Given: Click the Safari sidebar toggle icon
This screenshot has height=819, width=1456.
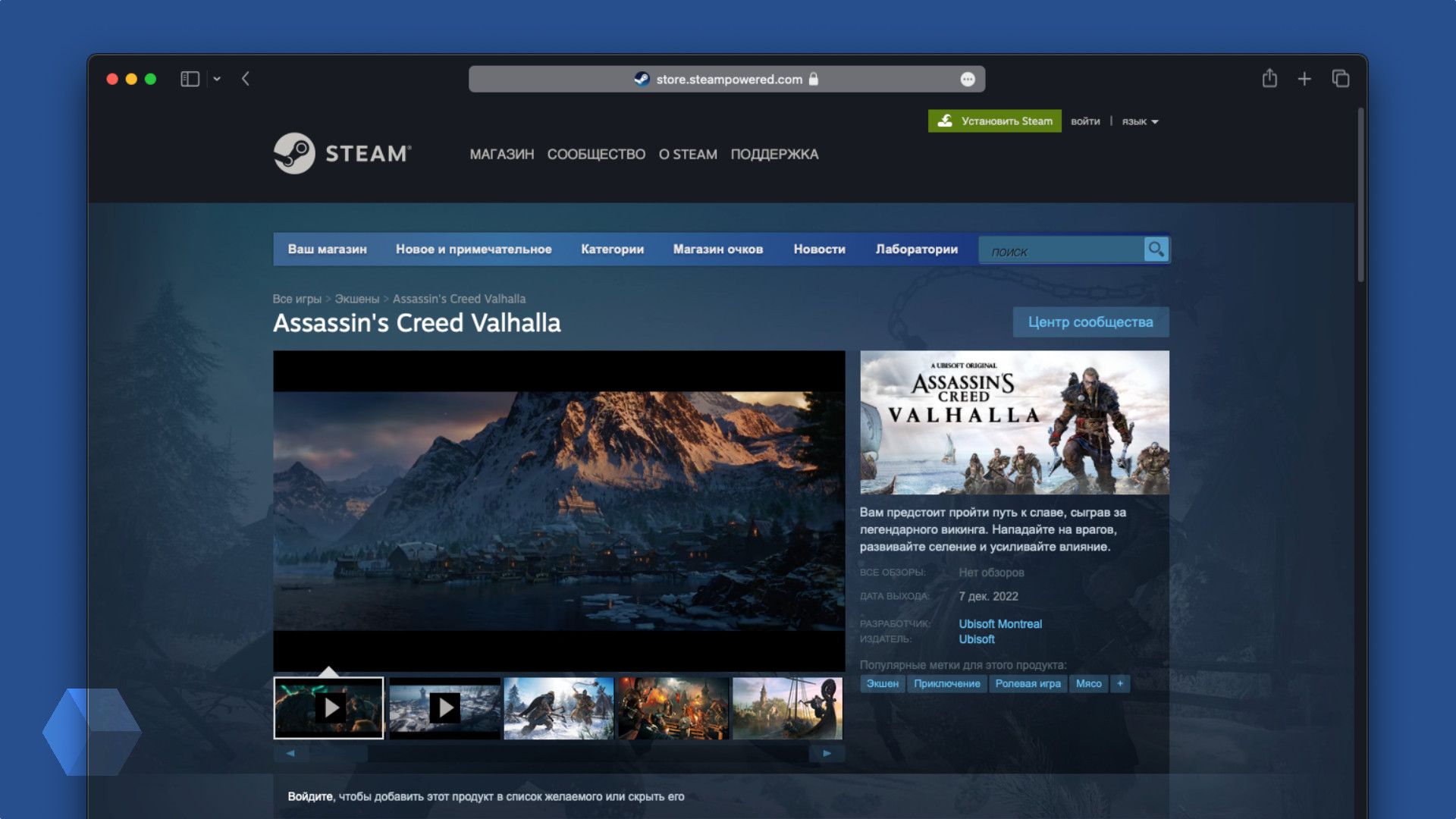Looking at the screenshot, I should 190,79.
